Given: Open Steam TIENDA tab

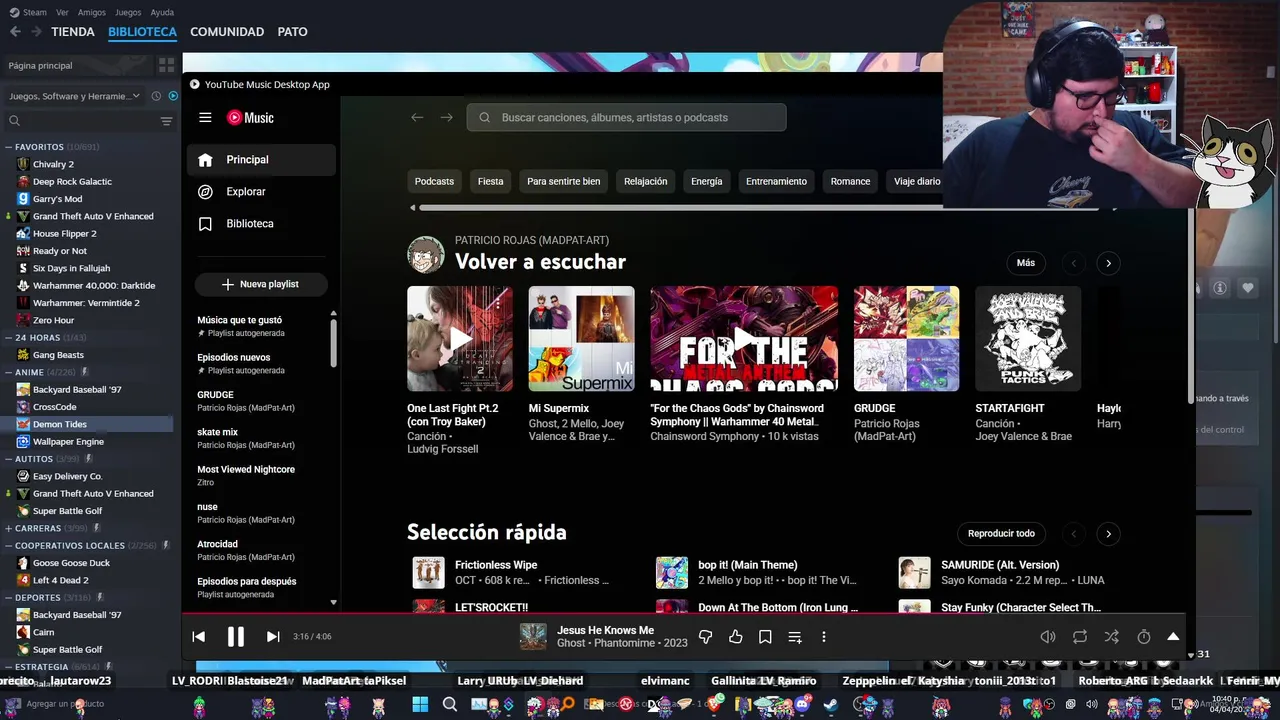Looking at the screenshot, I should pos(73,32).
